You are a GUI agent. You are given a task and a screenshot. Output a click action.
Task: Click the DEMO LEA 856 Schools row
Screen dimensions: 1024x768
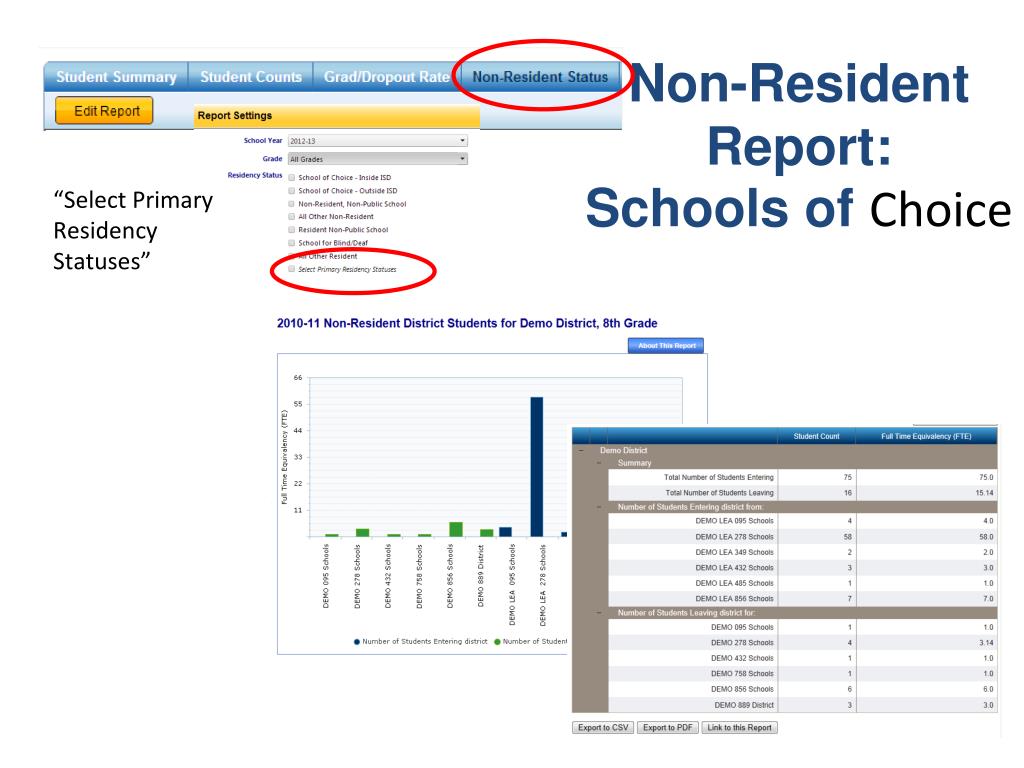coord(803,599)
